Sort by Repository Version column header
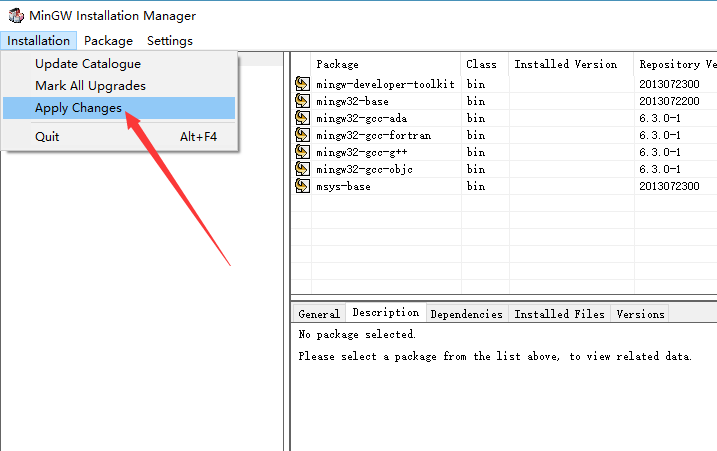The image size is (717, 451). click(x=676, y=64)
